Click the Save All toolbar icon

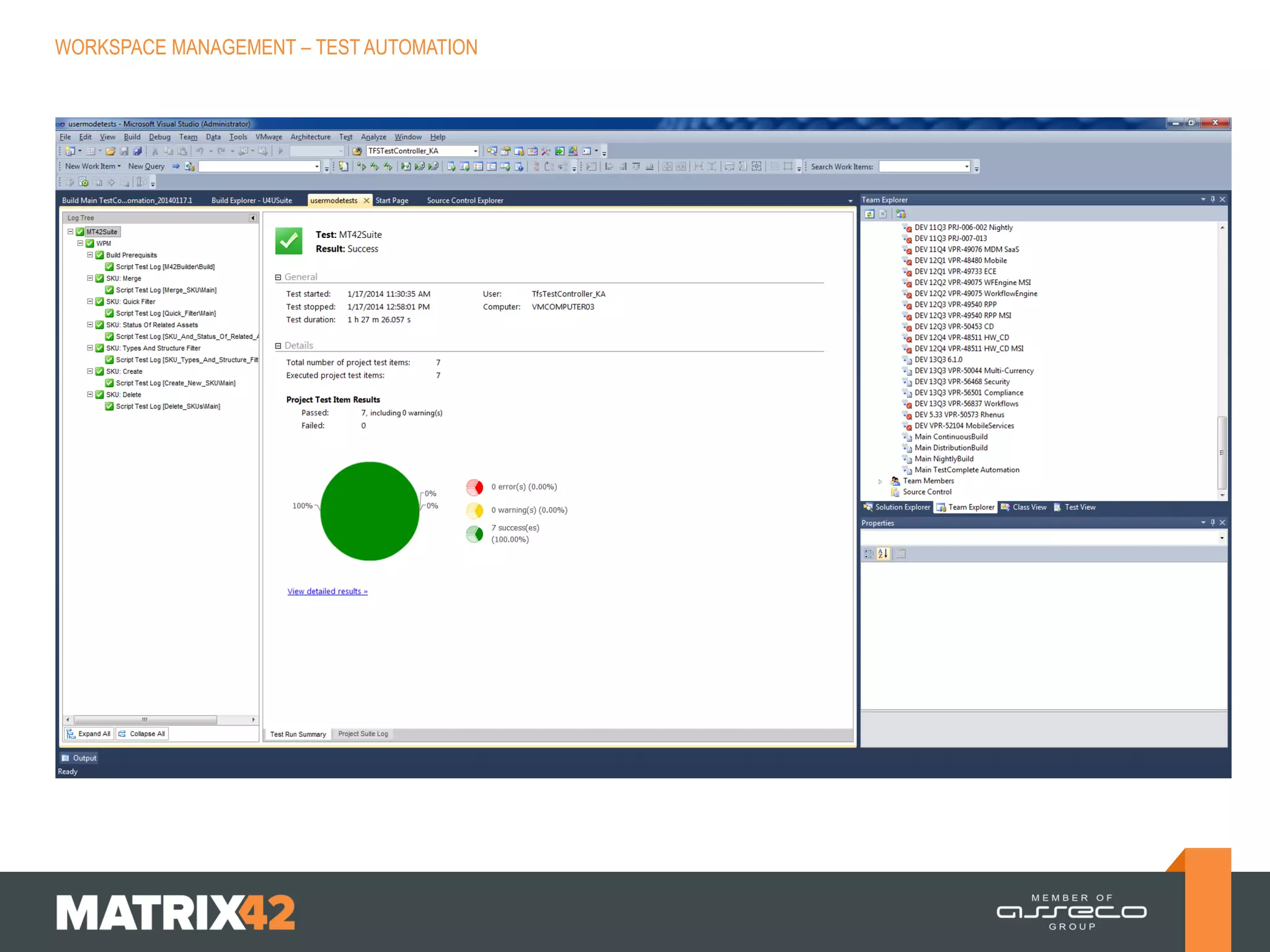[138, 151]
